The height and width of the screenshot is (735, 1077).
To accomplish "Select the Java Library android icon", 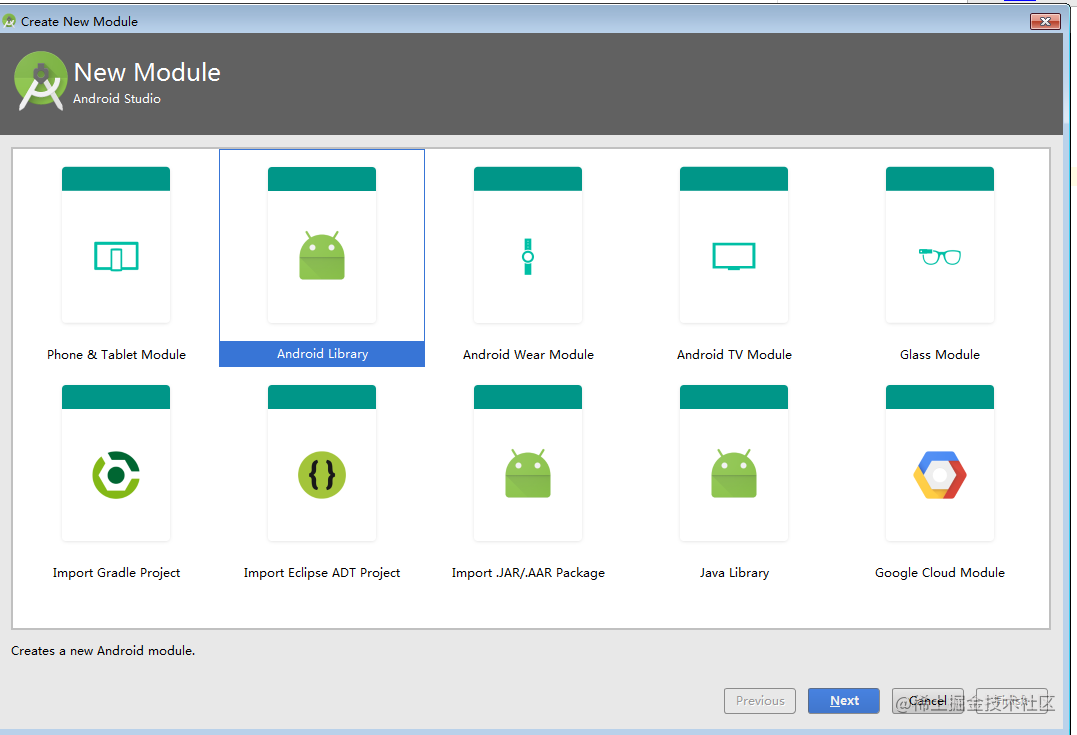I will pos(734,473).
